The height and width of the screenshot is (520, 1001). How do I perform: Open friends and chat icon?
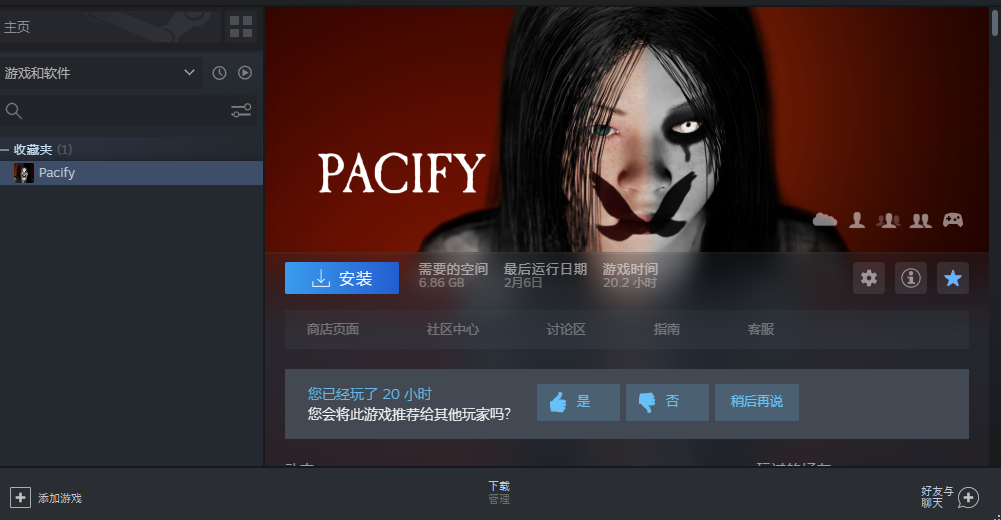(967, 497)
